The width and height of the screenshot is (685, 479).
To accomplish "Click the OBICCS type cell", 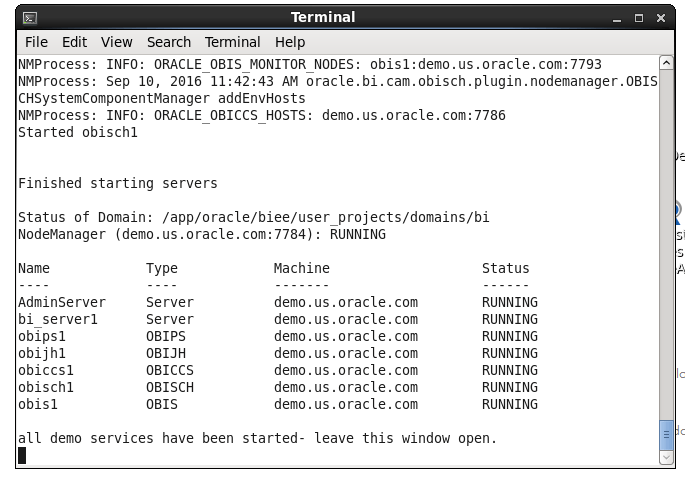I will pos(170,370).
